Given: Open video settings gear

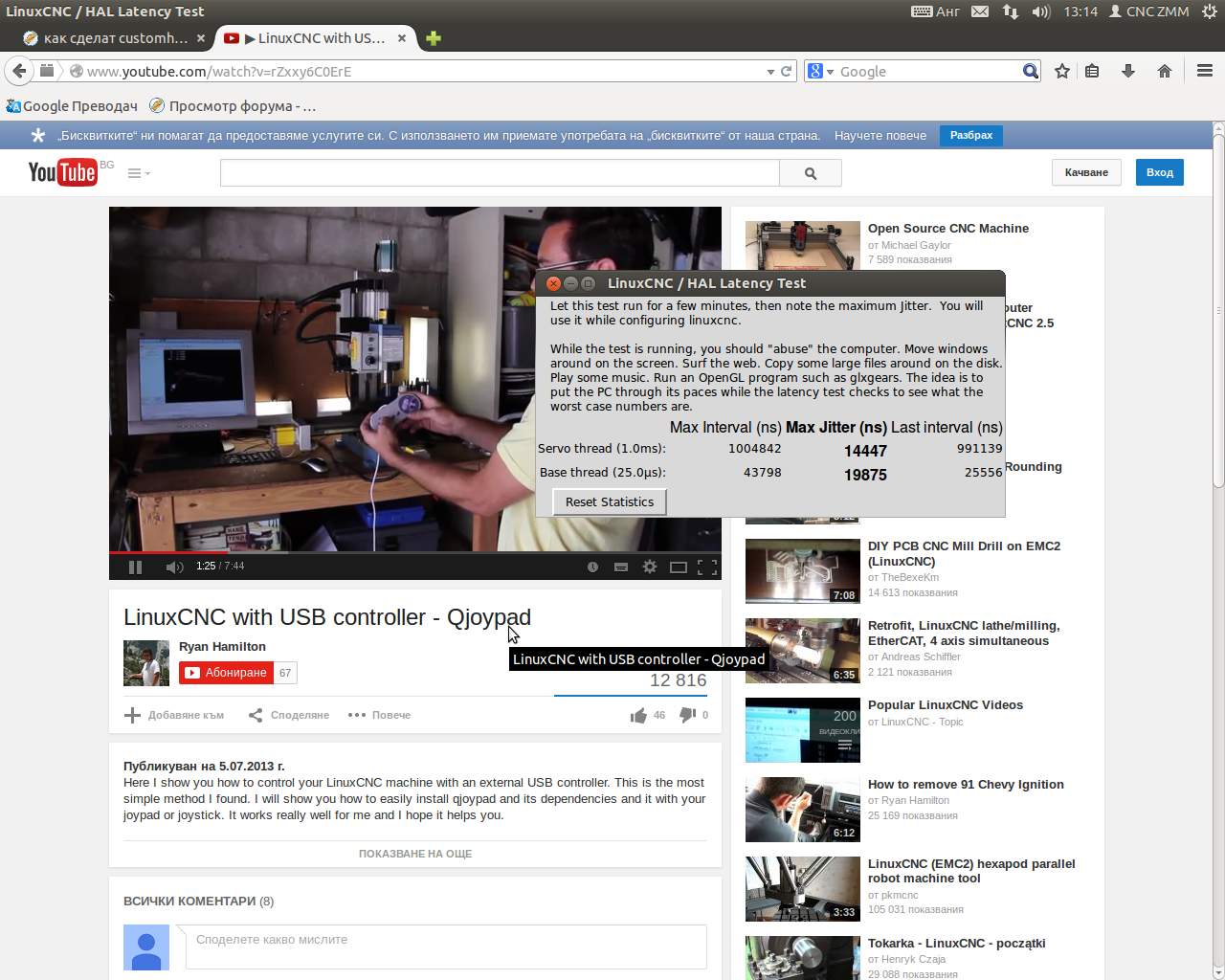Looking at the screenshot, I should point(650,567).
